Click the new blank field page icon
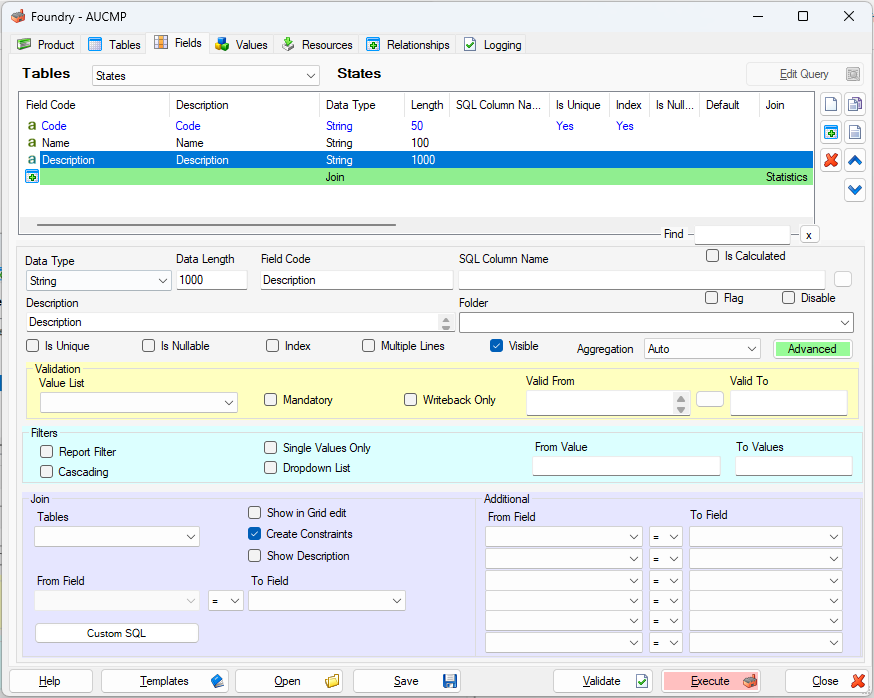874x698 pixels. (831, 104)
